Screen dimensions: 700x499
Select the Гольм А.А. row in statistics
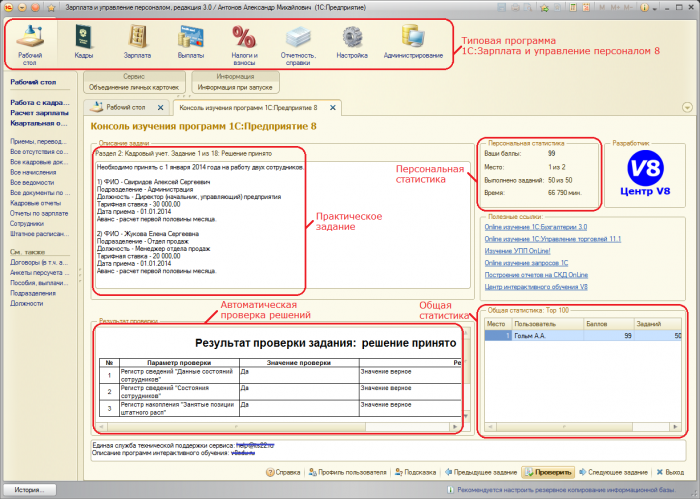point(583,336)
